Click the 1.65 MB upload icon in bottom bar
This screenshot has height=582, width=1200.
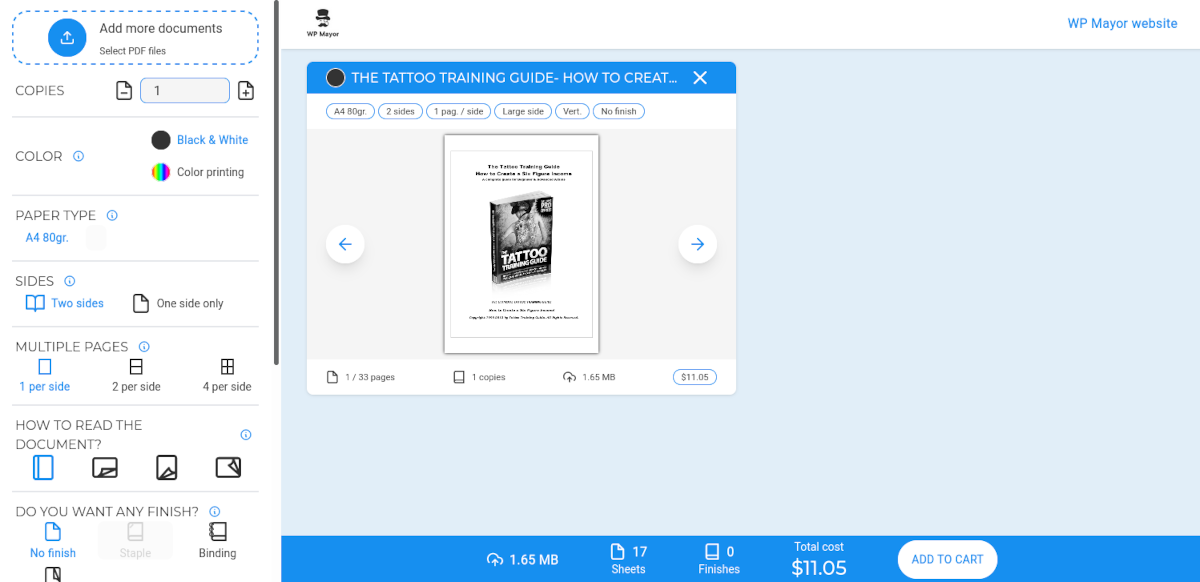coord(495,560)
